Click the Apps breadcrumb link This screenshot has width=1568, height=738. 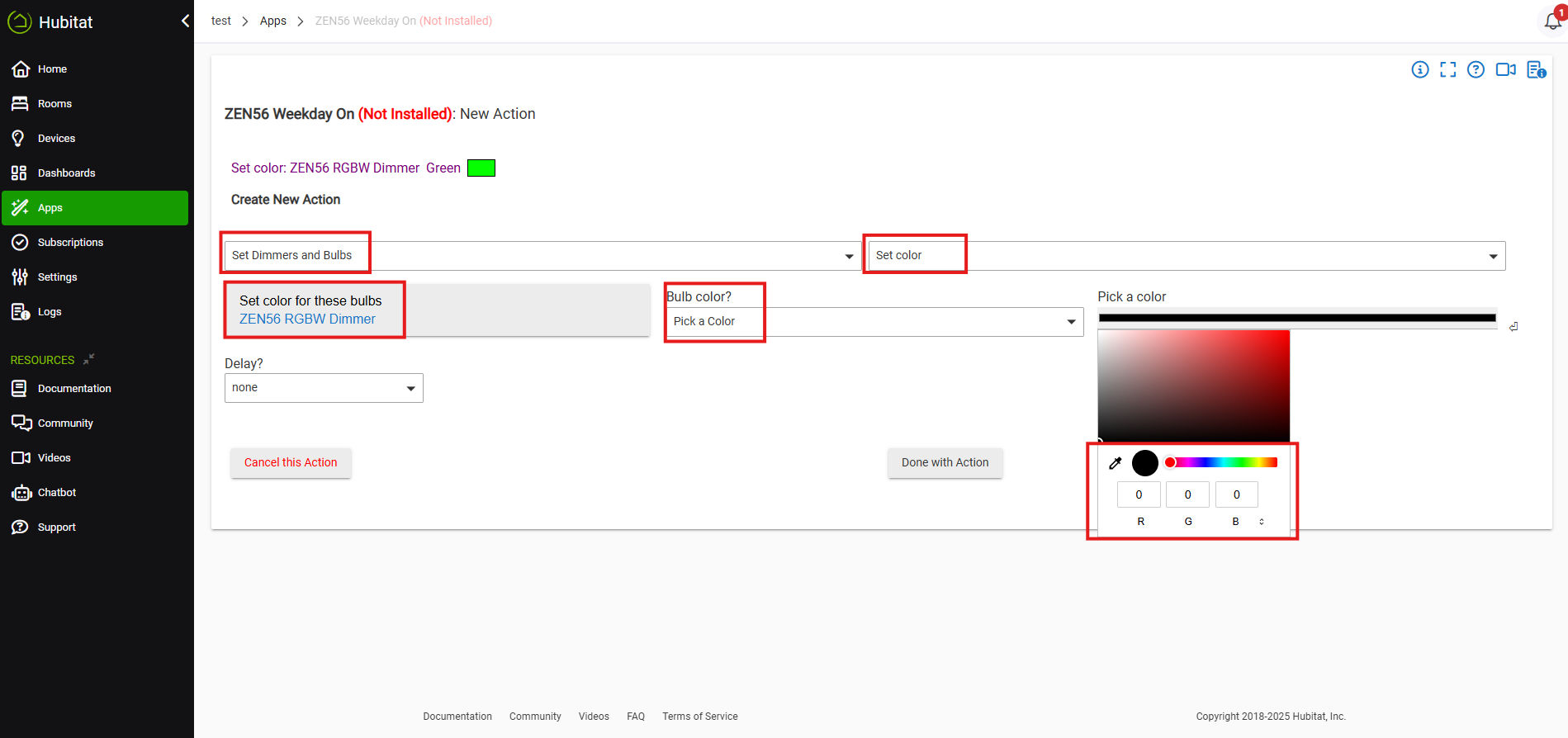[x=273, y=21]
